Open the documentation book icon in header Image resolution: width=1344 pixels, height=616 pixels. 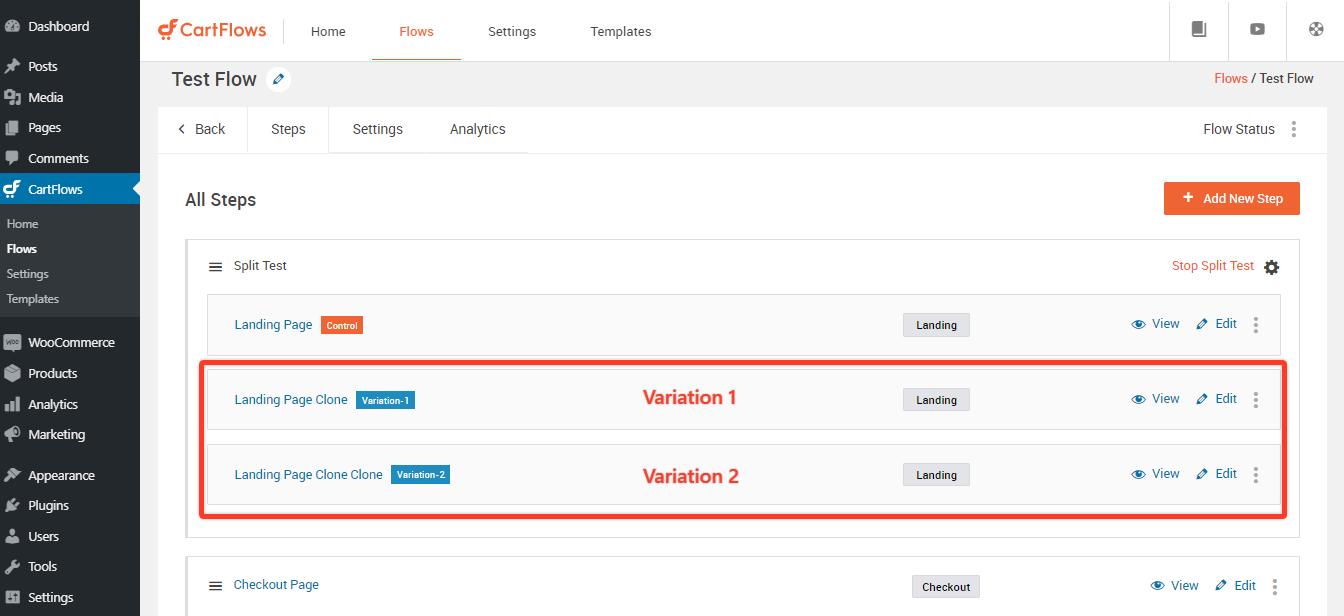tap(1199, 30)
